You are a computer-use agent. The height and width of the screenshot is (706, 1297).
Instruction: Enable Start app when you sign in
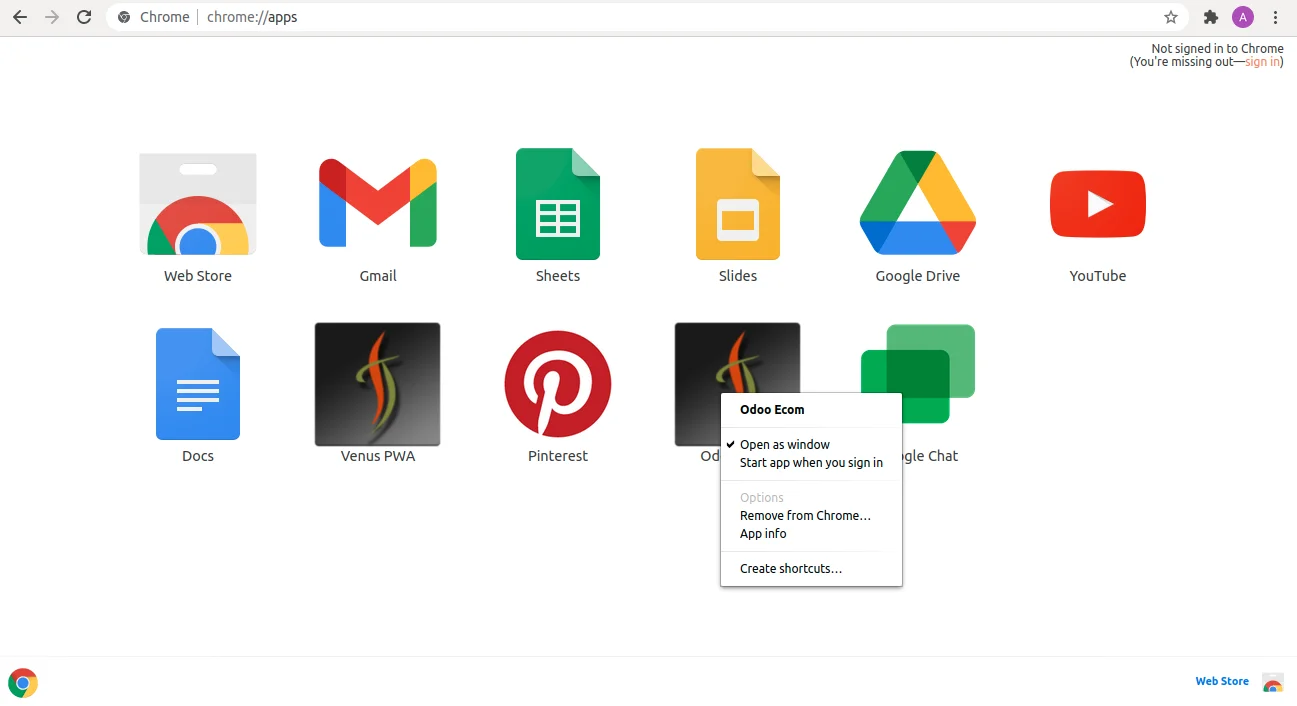[x=811, y=463]
